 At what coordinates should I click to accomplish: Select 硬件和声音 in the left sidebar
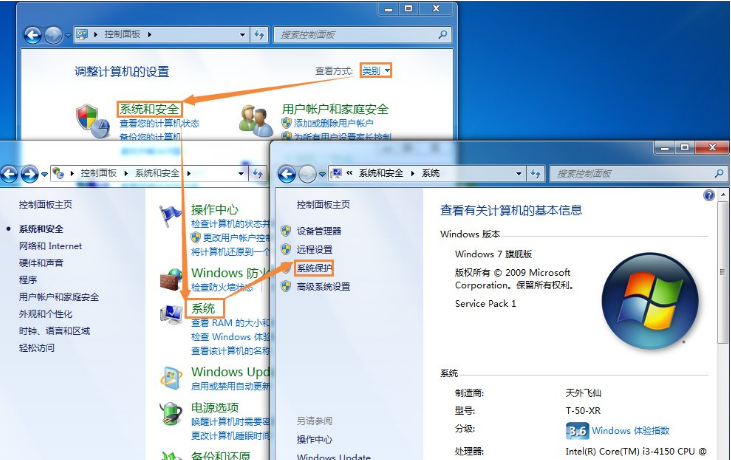41,263
